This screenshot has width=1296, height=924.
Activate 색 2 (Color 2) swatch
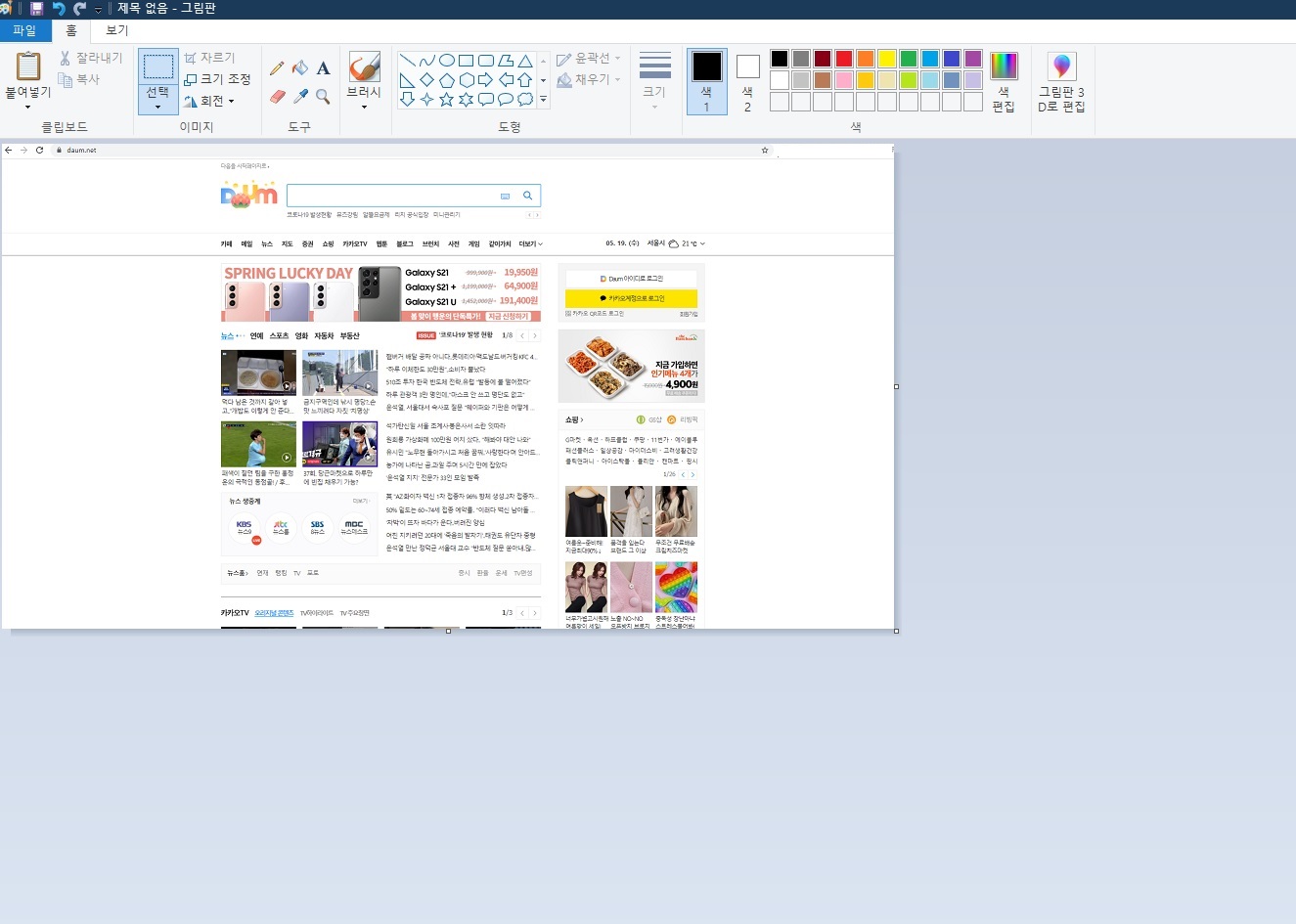[748, 82]
